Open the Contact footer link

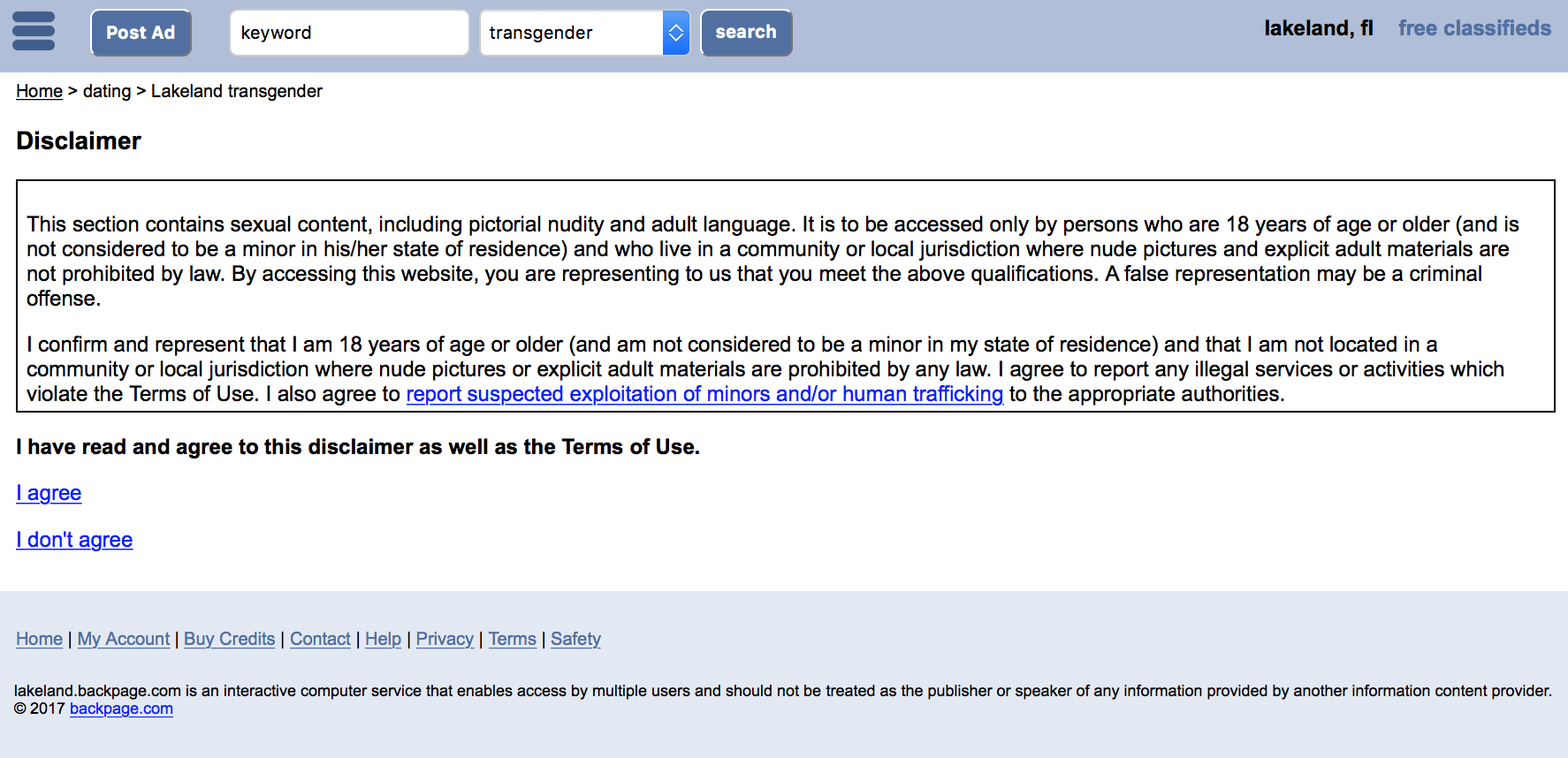(320, 639)
